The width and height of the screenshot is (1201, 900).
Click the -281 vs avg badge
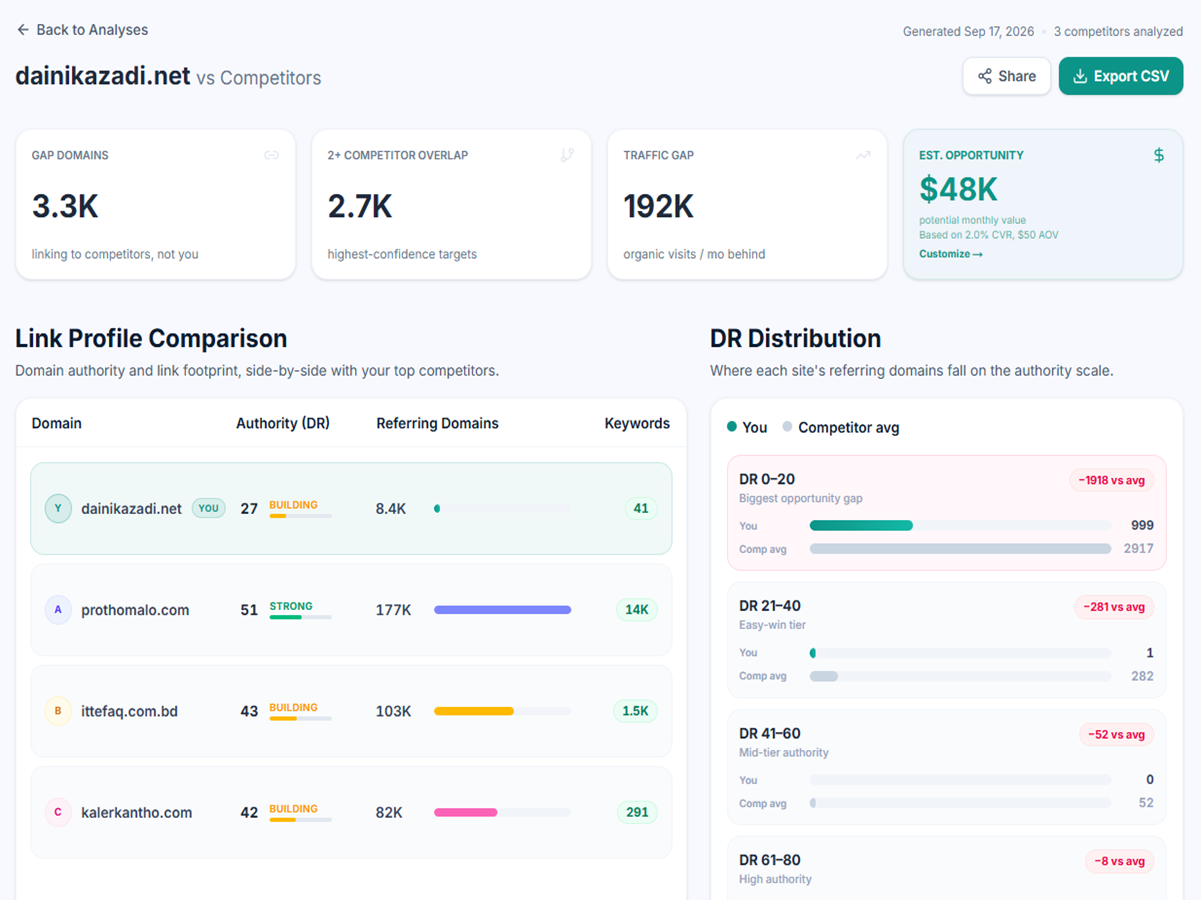coord(1114,607)
